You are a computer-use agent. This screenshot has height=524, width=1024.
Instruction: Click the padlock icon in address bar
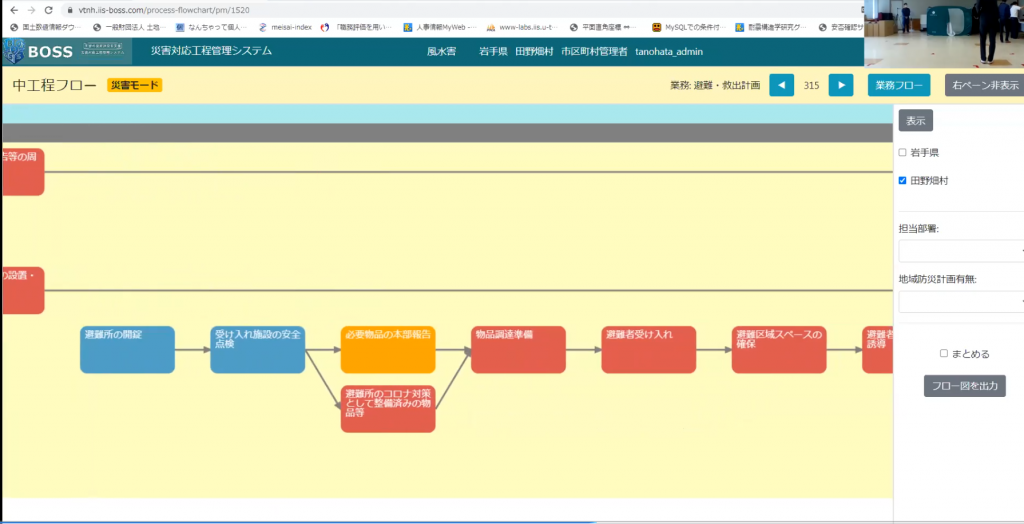tap(69, 9)
